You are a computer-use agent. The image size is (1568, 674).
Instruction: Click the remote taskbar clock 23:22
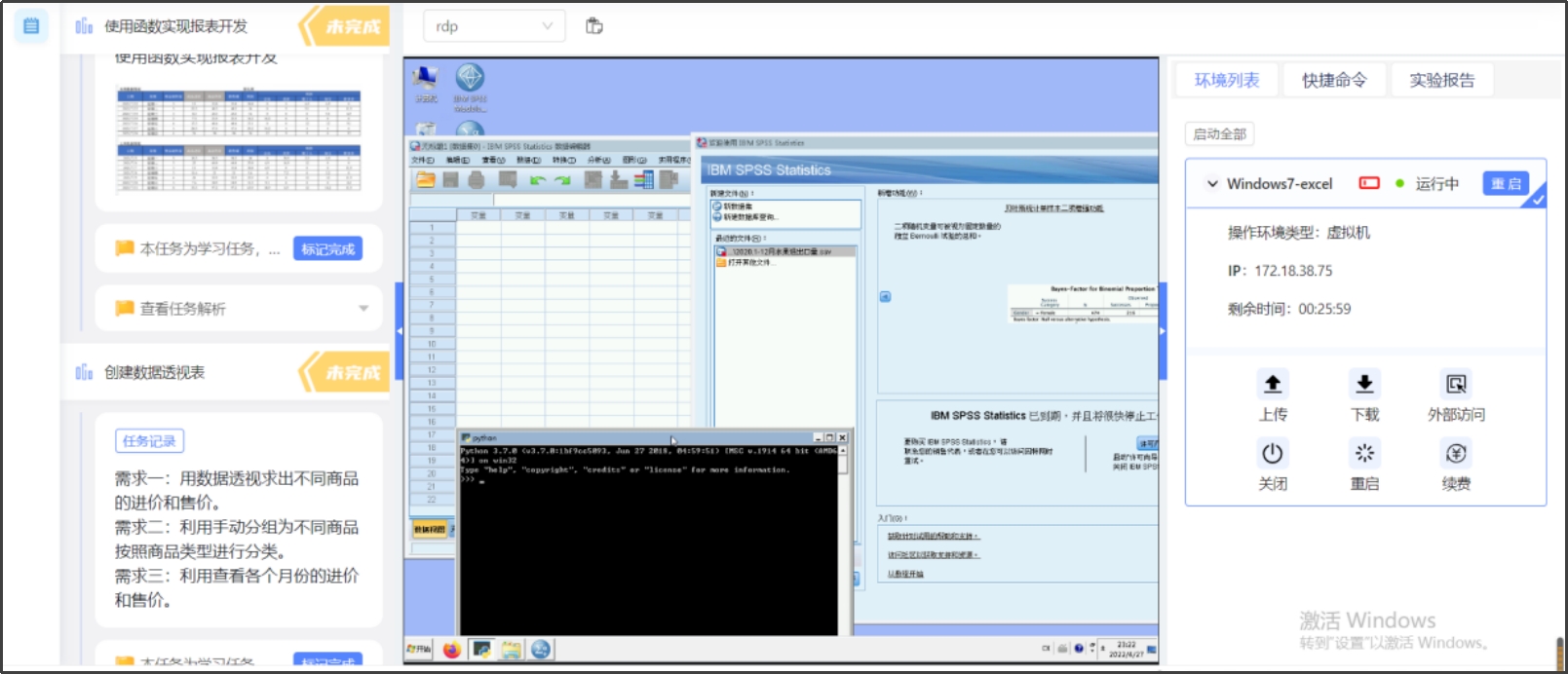click(1127, 650)
